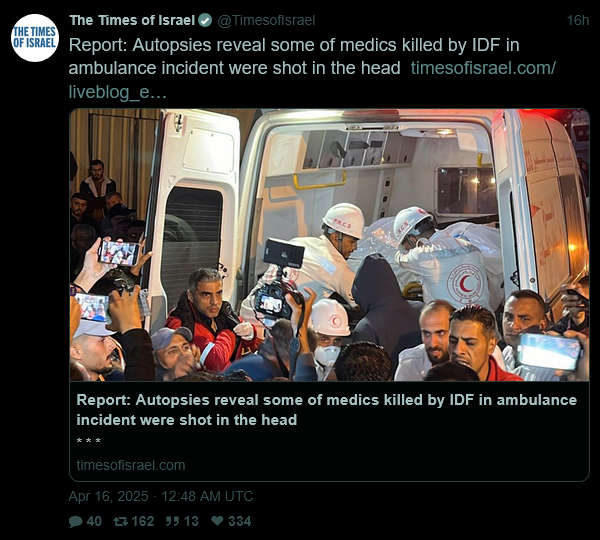Click the 13 quotes count
600x540 pixels.
[x=191, y=521]
